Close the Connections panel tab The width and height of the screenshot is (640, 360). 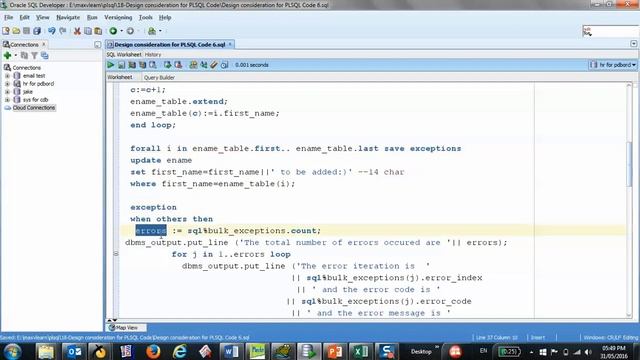point(44,44)
